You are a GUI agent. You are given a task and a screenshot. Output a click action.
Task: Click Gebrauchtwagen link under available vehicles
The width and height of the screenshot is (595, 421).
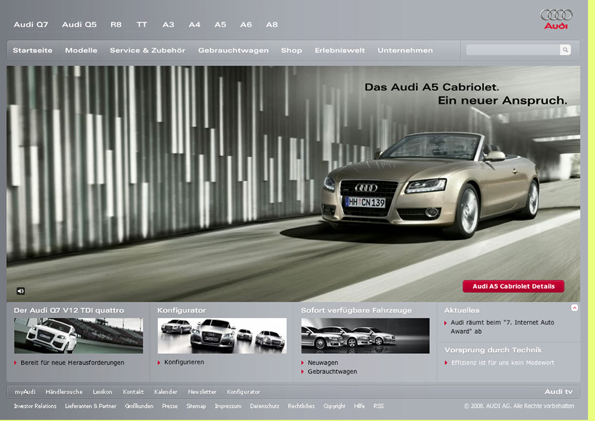[332, 372]
